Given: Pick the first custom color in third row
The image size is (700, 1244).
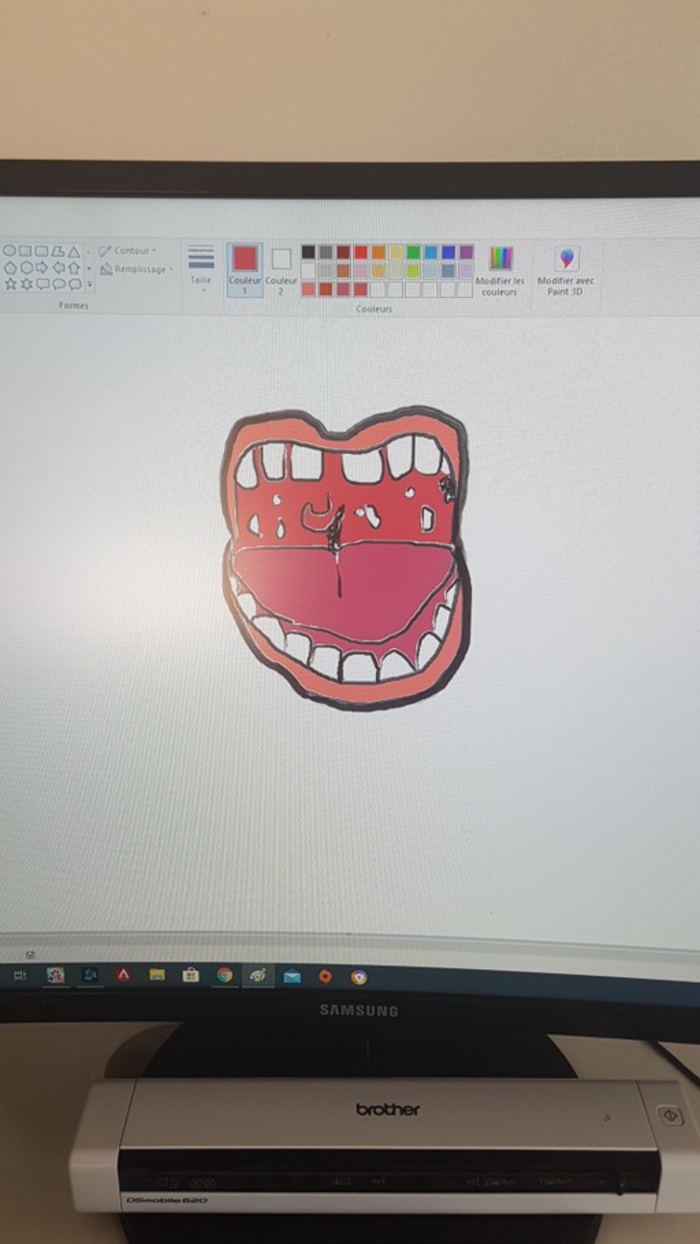Looking at the screenshot, I should click(x=308, y=290).
